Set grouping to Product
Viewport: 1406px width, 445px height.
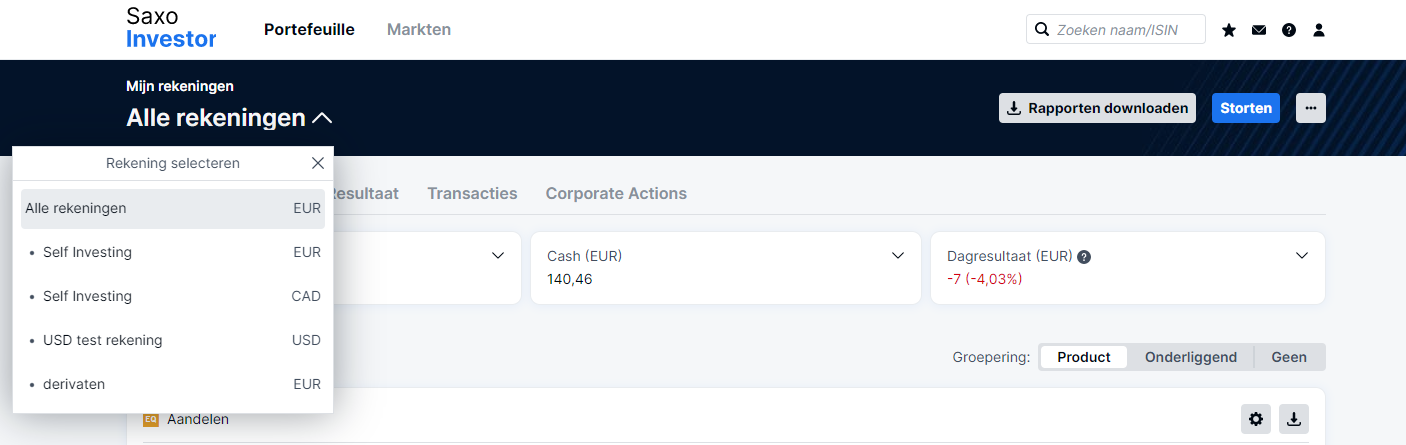(x=1084, y=357)
